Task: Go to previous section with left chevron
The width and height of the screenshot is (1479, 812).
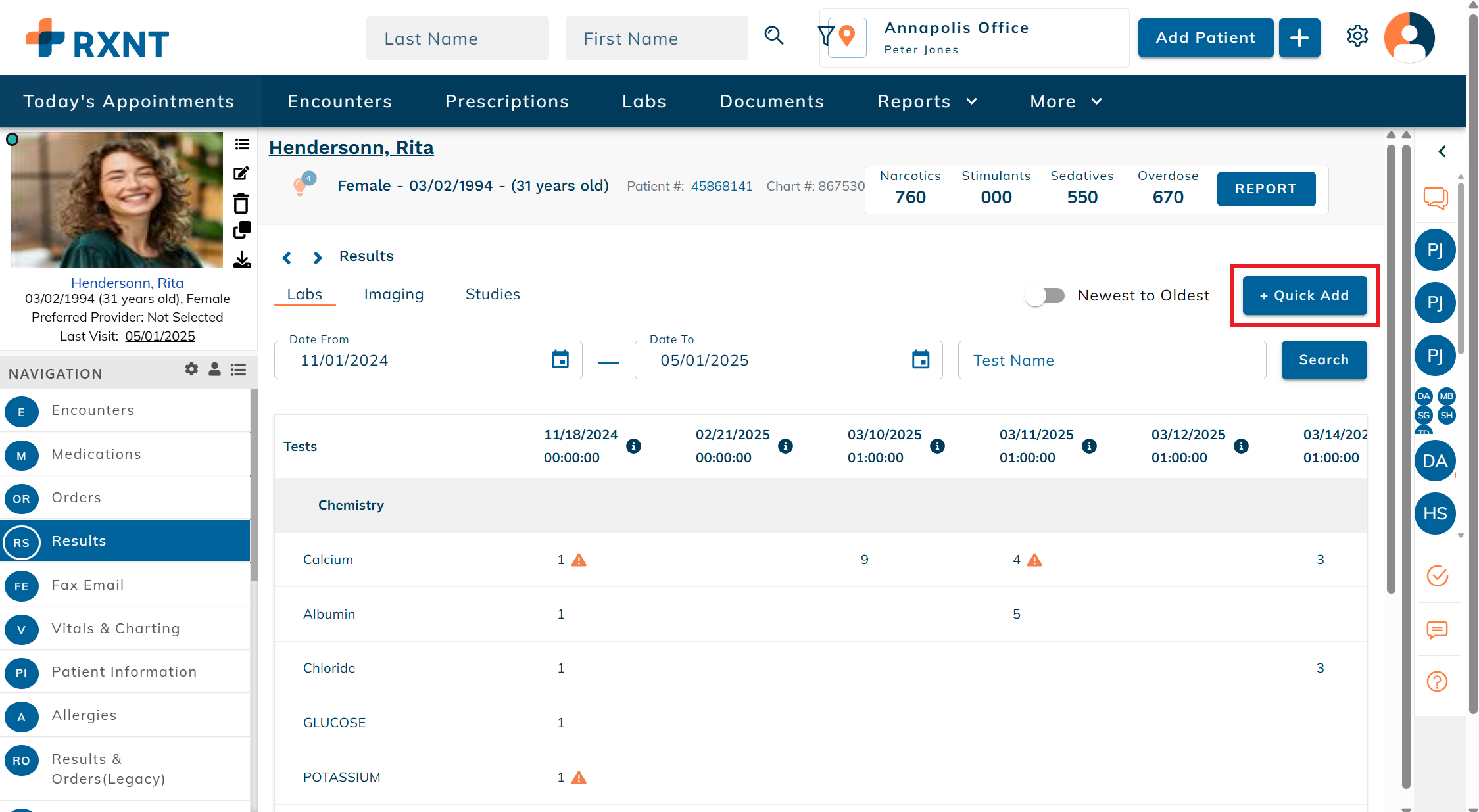Action: pyautogui.click(x=287, y=258)
